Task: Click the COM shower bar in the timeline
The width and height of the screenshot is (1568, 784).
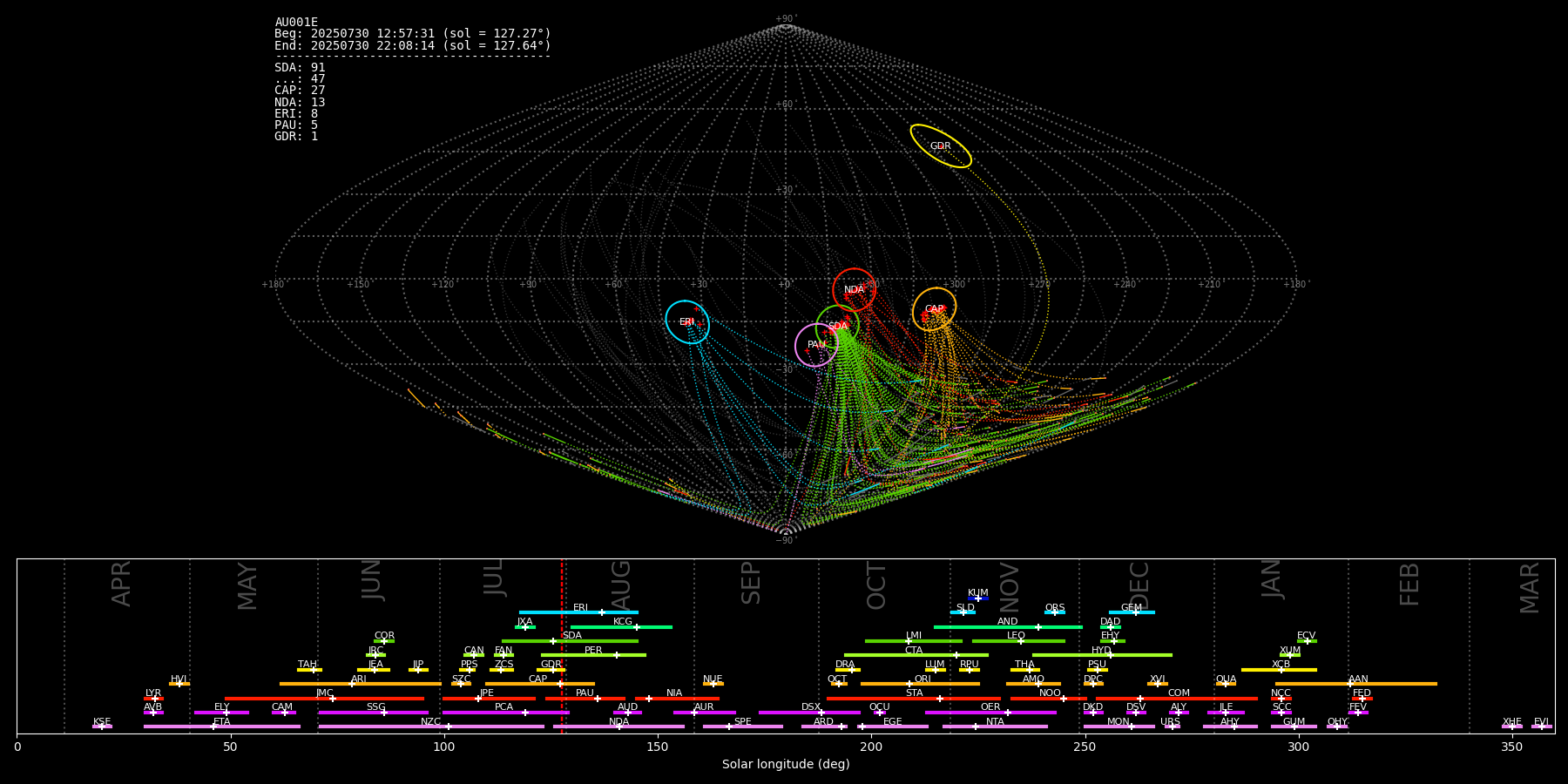Action: tap(1177, 698)
